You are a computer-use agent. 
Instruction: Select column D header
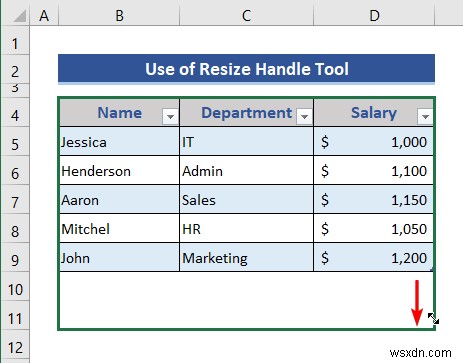pyautogui.click(x=374, y=15)
